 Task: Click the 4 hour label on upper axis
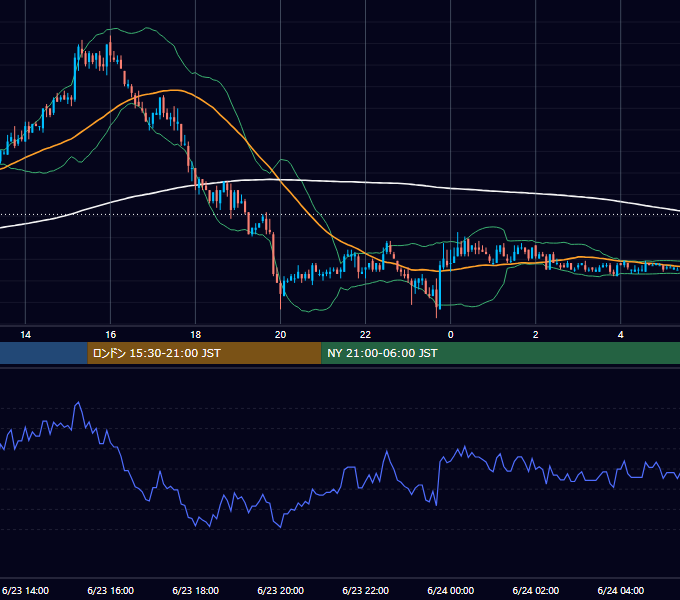tap(621, 335)
